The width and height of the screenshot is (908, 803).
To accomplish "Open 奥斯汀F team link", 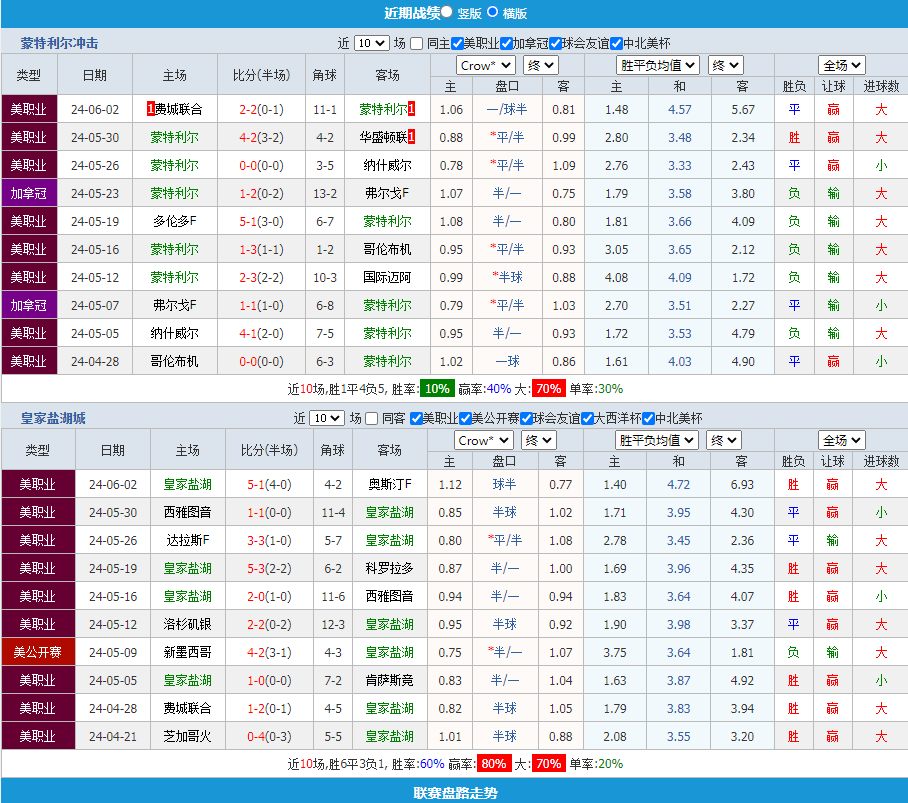I will click(389, 484).
